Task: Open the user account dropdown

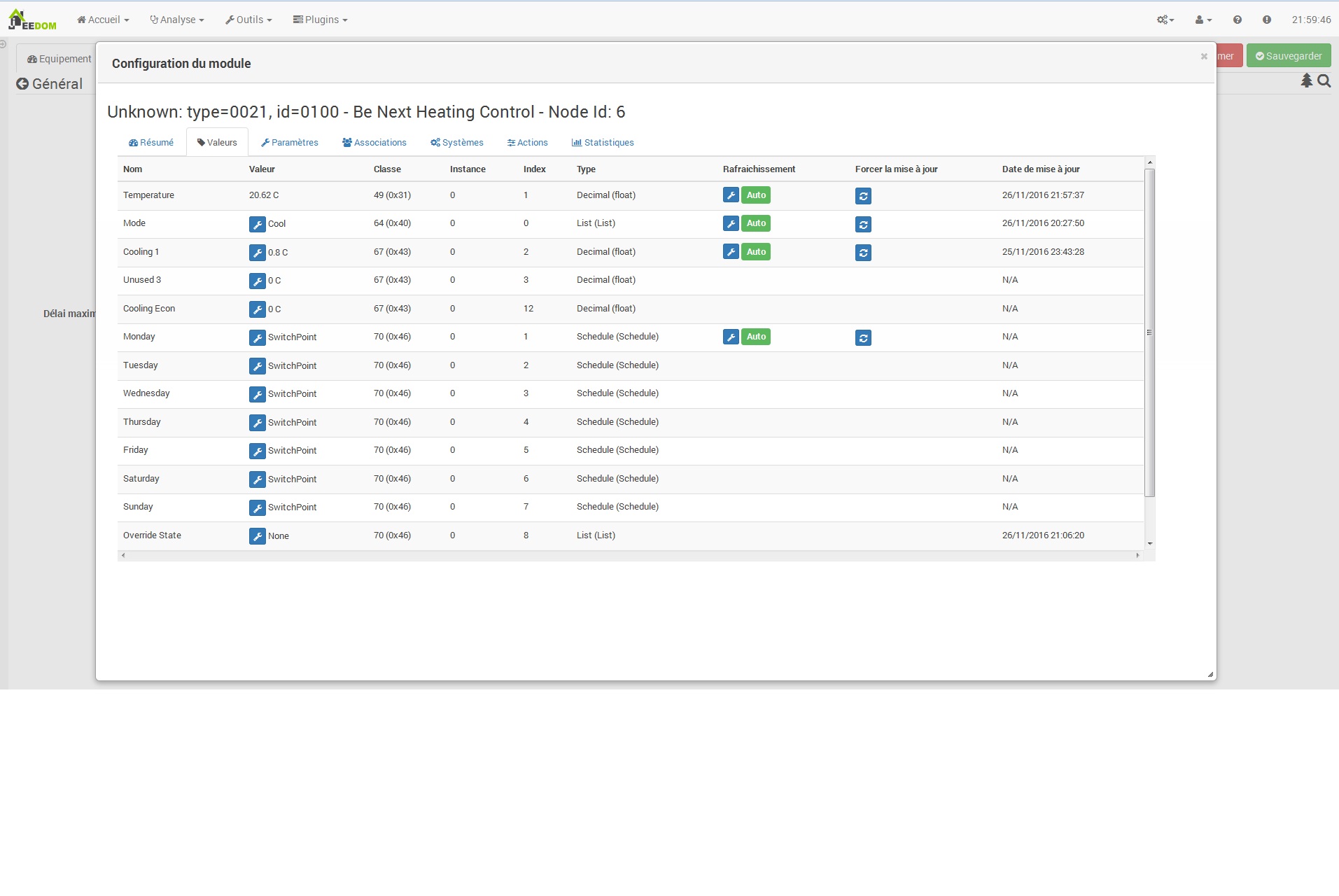Action: (1203, 20)
